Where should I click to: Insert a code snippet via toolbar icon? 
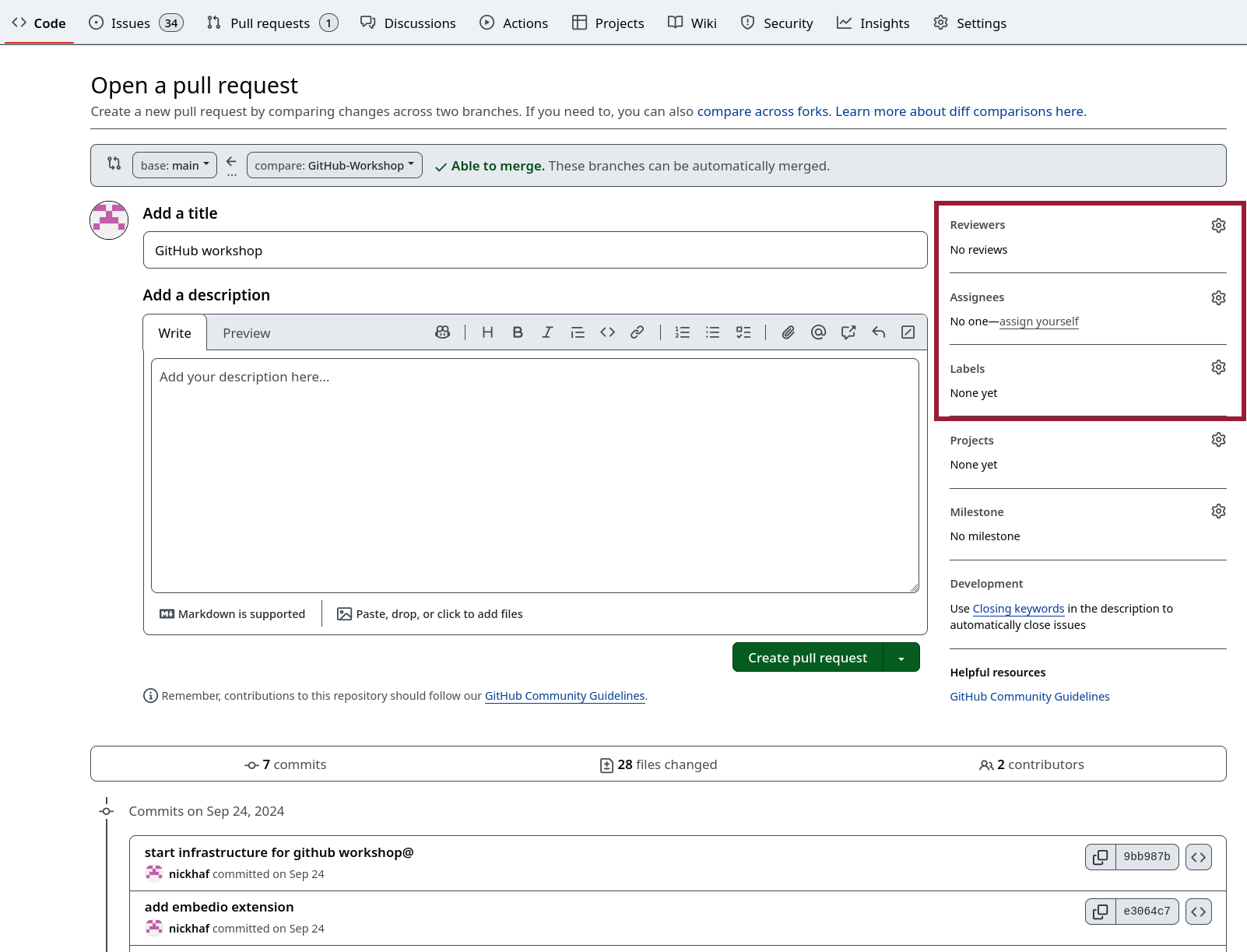tap(607, 332)
